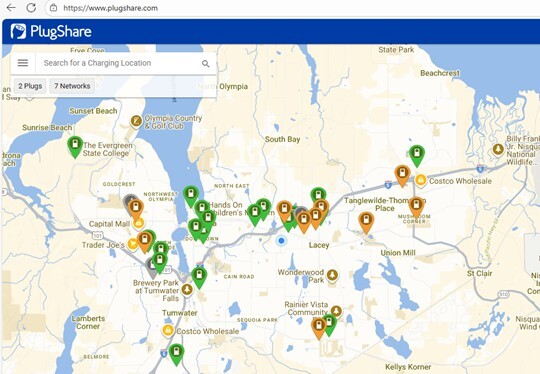
Task: Click the St Clair label
Action: click(x=480, y=273)
